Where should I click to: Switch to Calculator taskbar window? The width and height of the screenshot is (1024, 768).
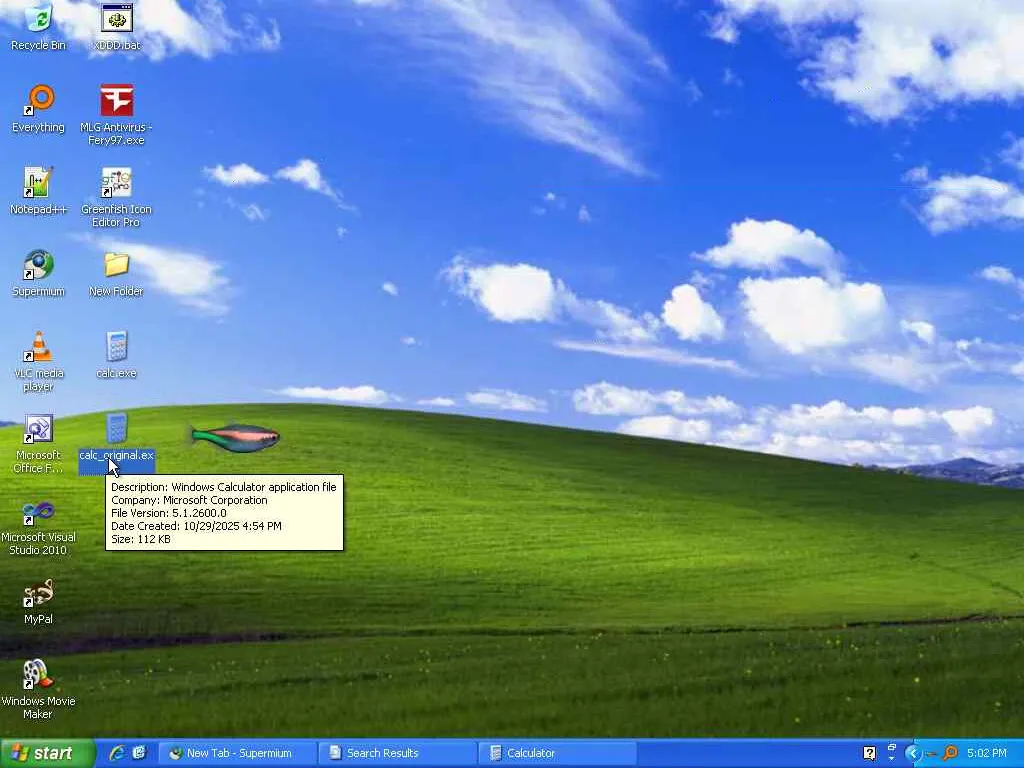click(x=558, y=753)
